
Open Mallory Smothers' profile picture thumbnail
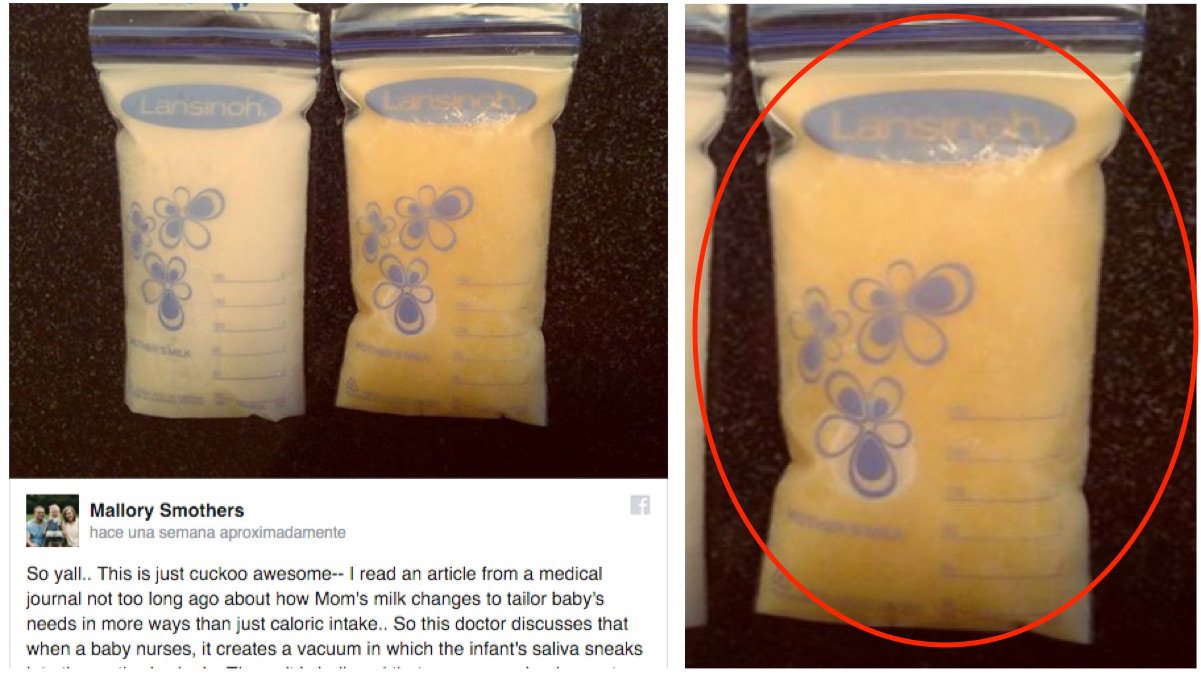[52, 520]
